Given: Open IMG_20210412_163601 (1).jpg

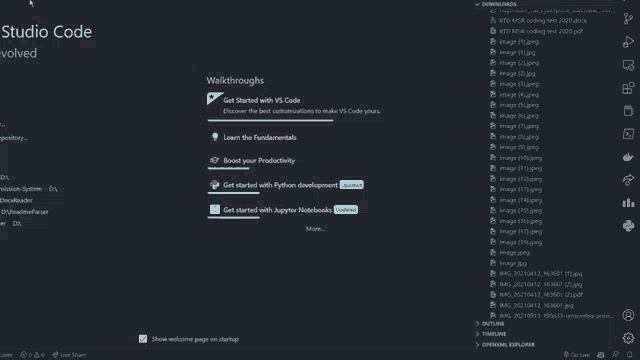Looking at the screenshot, I should 541,274.
